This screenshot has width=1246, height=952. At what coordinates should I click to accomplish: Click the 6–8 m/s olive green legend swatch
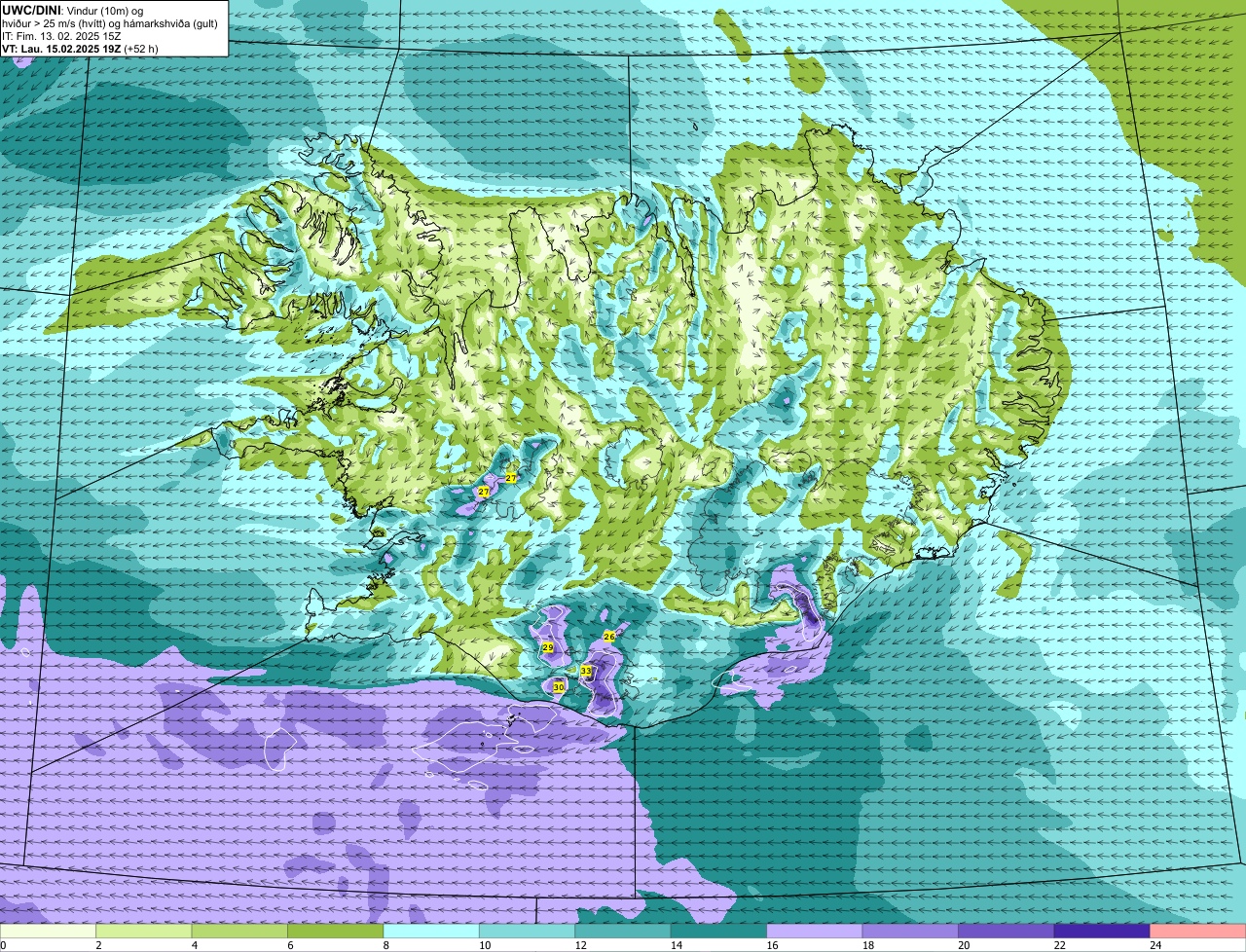[336, 931]
